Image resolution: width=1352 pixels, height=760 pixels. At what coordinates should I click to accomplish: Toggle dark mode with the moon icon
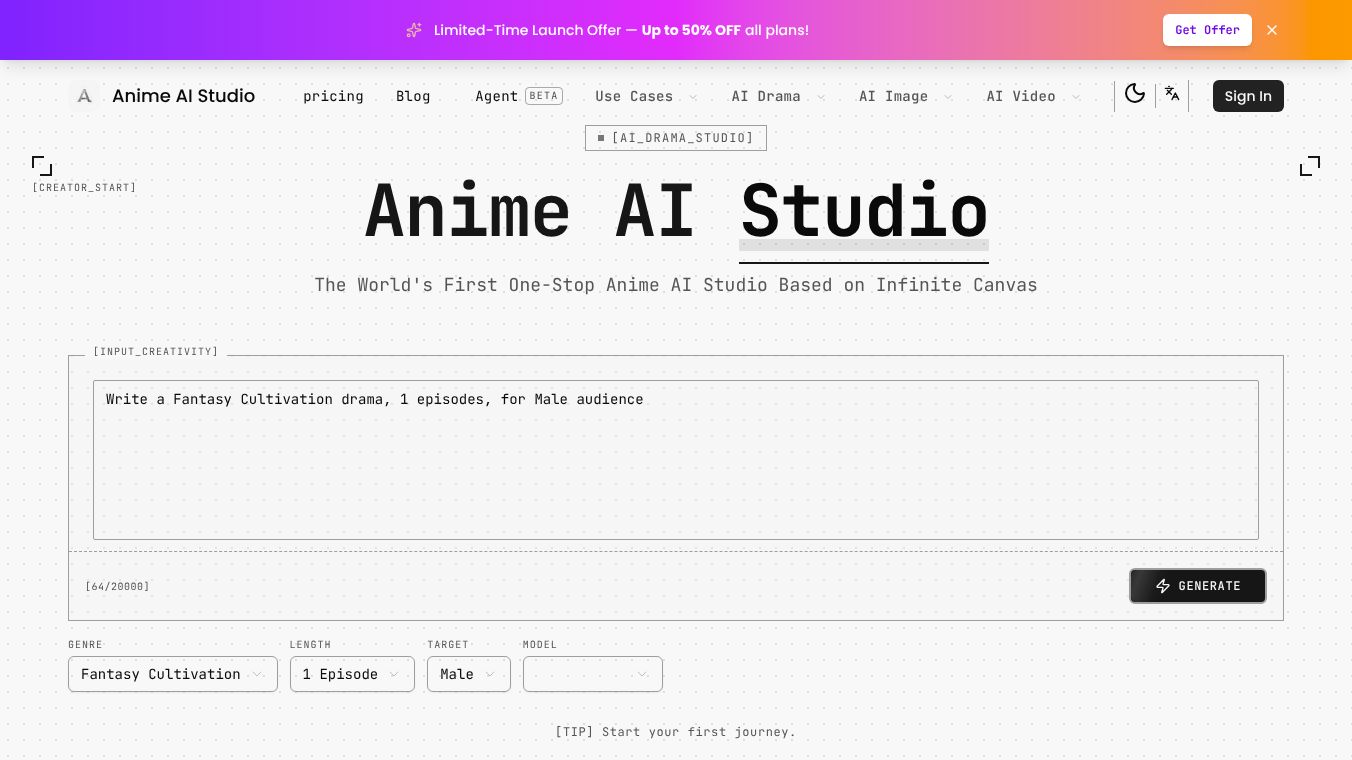(x=1135, y=93)
